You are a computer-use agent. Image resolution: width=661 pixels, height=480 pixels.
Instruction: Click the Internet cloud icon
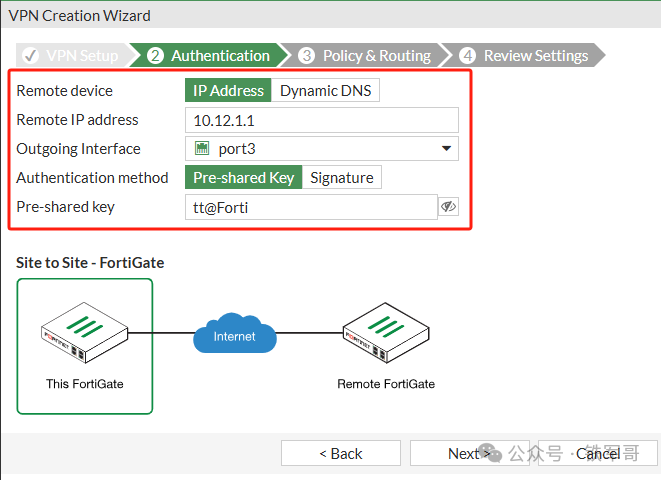[x=235, y=333]
